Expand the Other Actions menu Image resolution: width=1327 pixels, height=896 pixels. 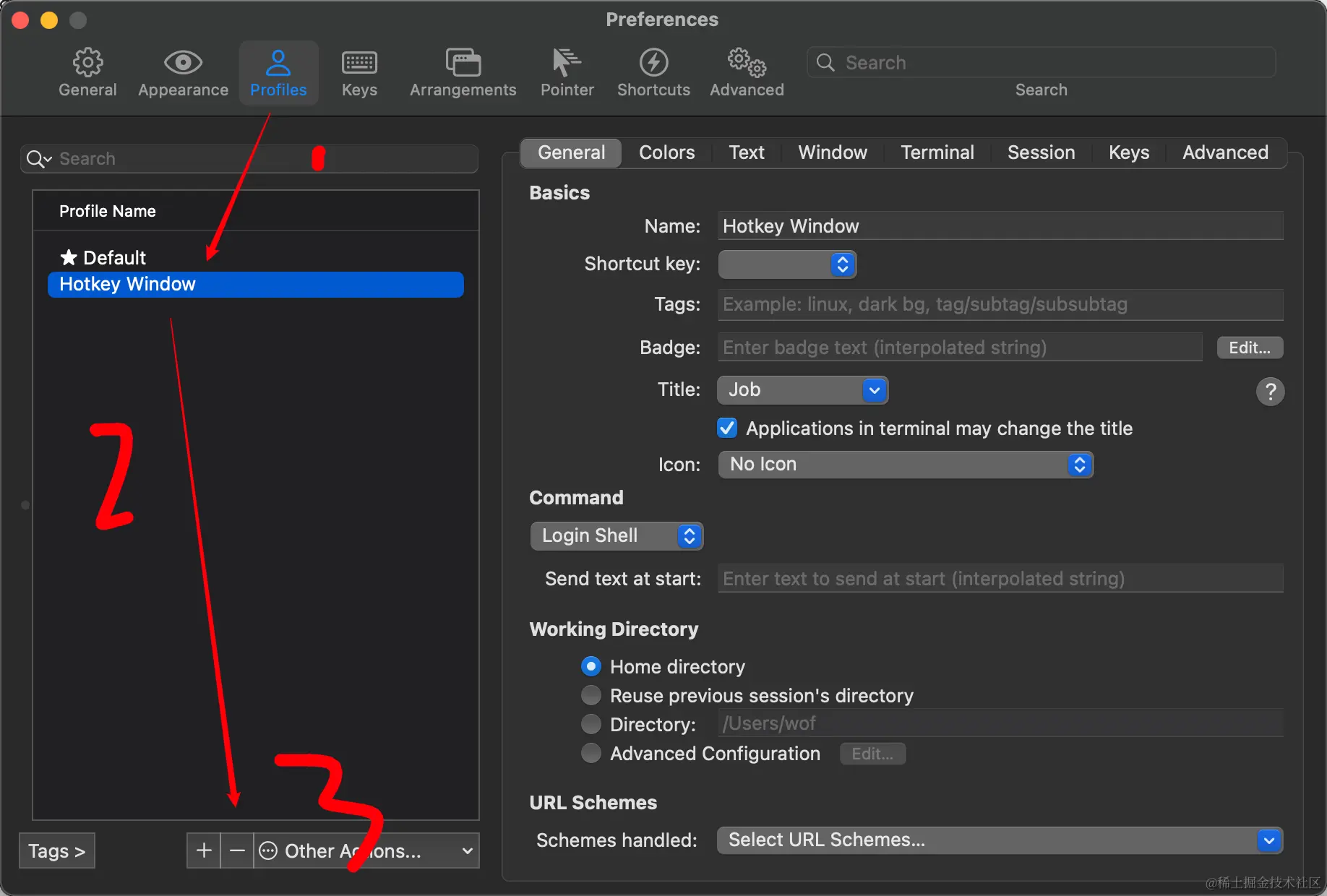366,850
